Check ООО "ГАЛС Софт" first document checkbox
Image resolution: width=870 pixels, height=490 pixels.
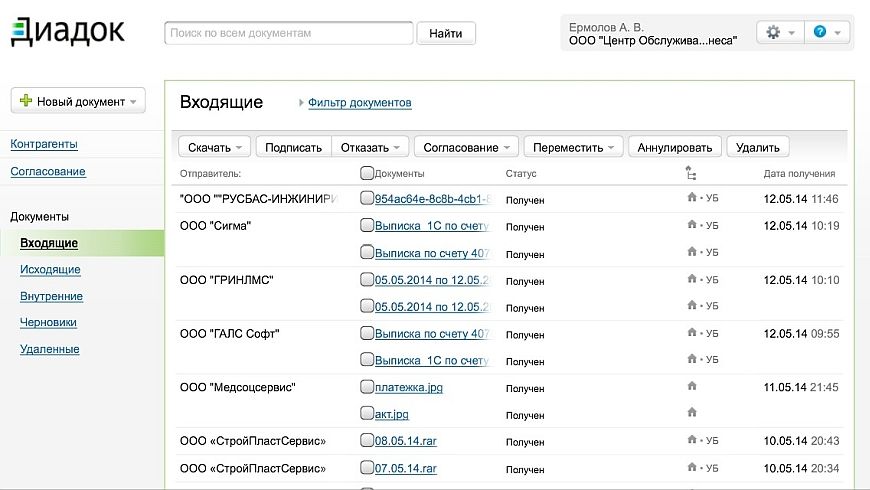coord(367,333)
